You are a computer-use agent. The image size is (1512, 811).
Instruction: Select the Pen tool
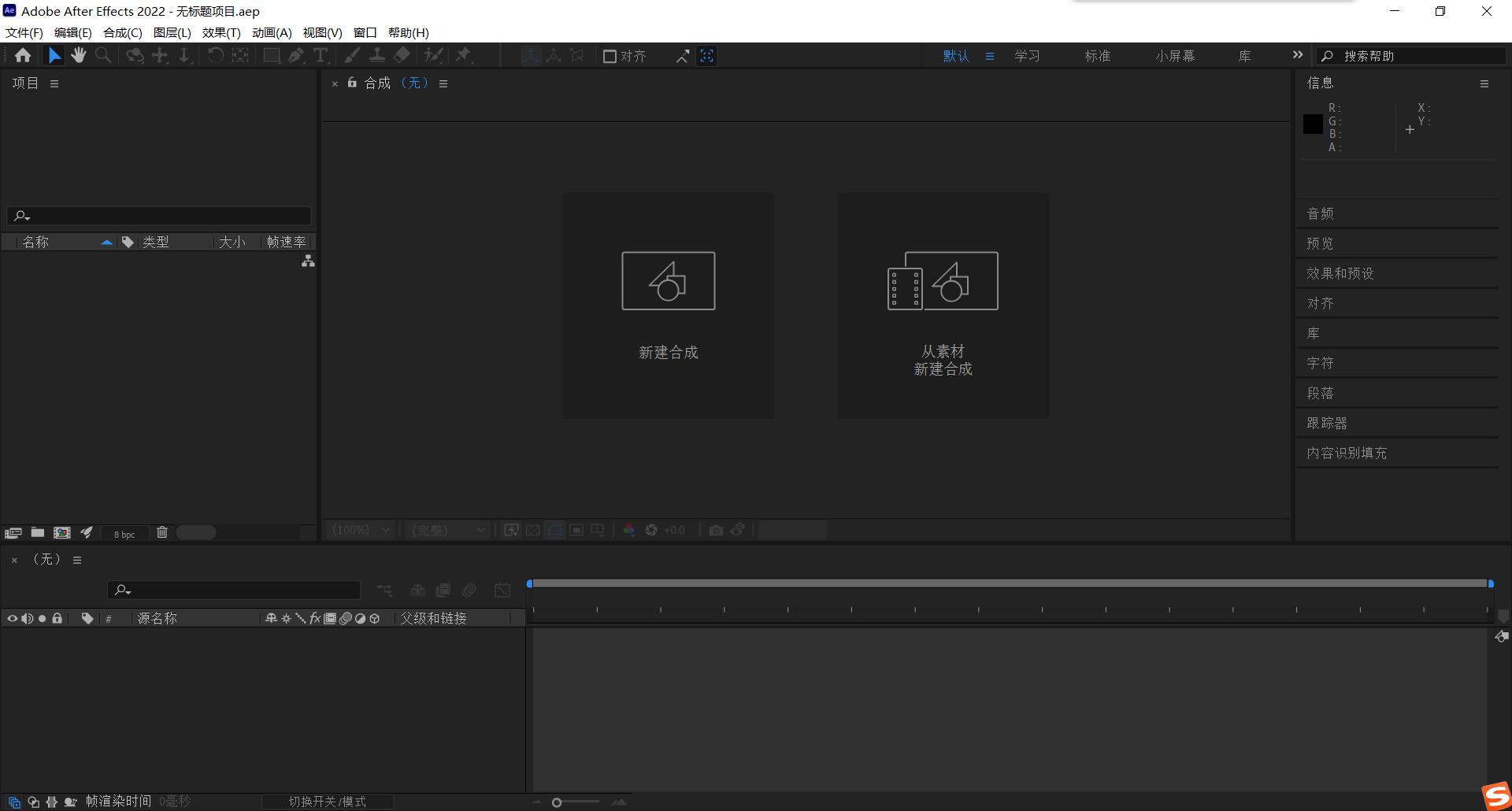296,55
